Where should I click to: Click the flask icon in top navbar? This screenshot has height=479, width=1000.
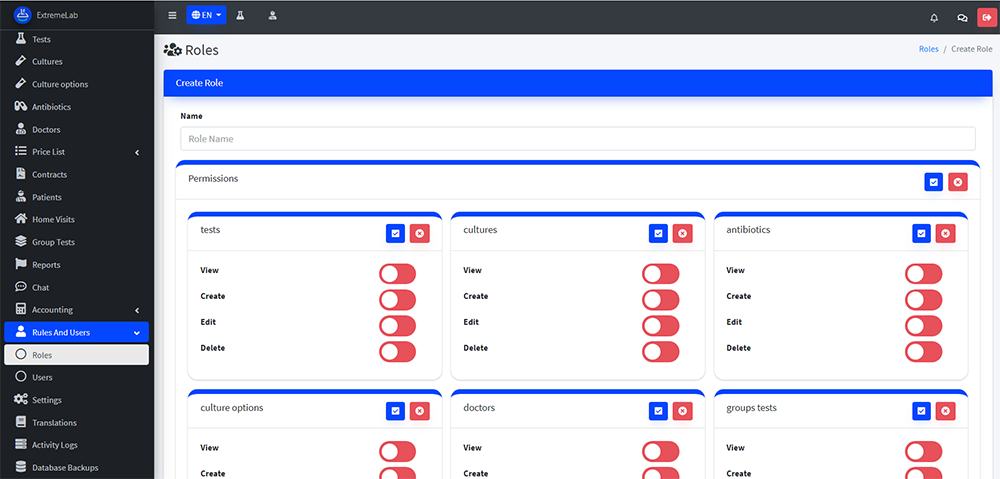(240, 16)
